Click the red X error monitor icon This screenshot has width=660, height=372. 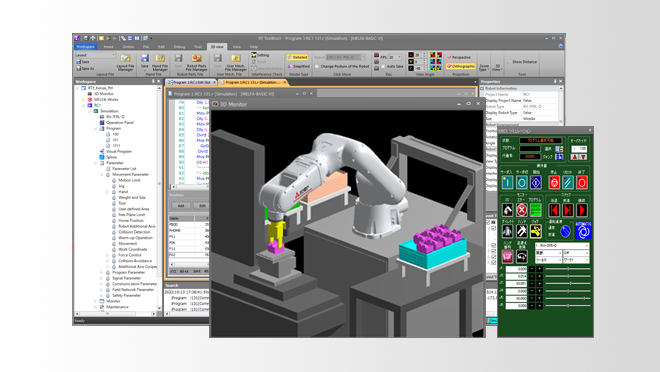pyautogui.click(x=522, y=210)
